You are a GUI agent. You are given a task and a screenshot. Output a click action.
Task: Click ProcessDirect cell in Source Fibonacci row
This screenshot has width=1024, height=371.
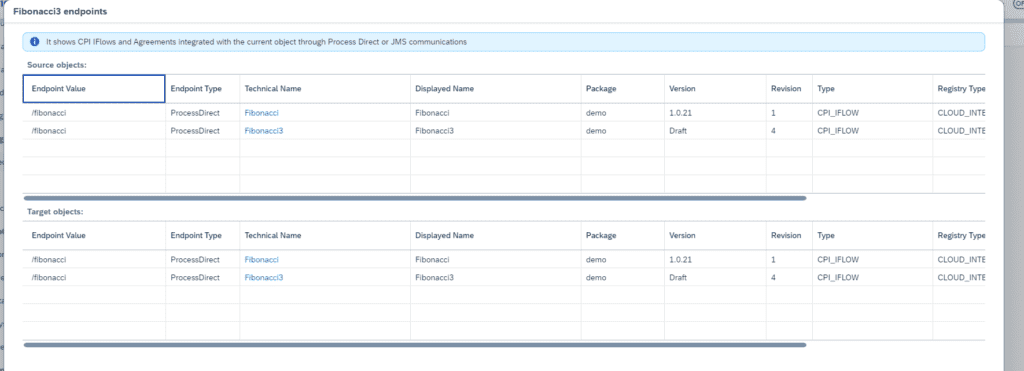tap(202, 112)
